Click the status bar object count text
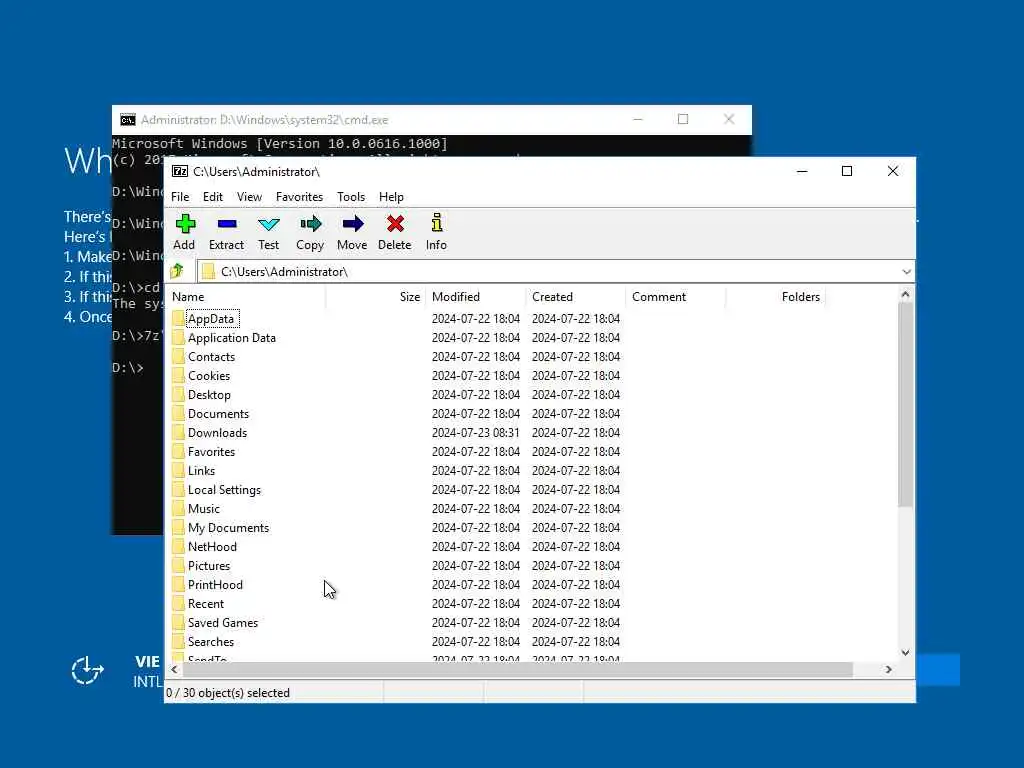This screenshot has width=1024, height=768. tap(228, 693)
